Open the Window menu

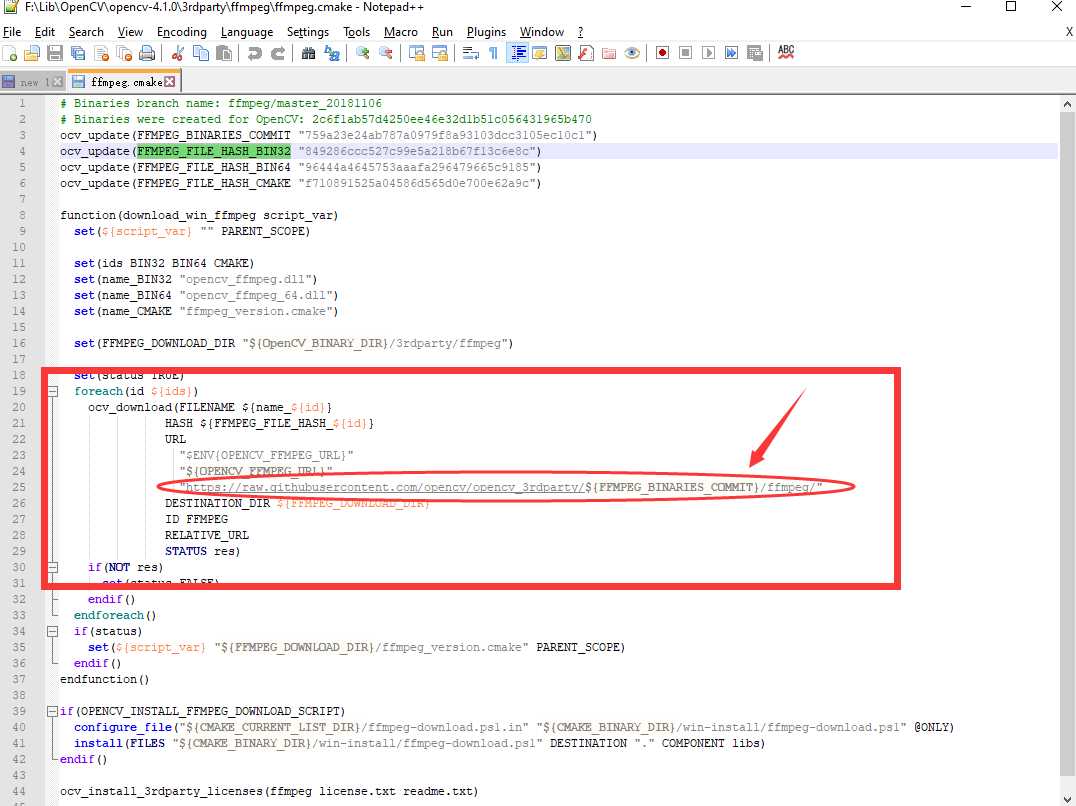pyautogui.click(x=541, y=32)
